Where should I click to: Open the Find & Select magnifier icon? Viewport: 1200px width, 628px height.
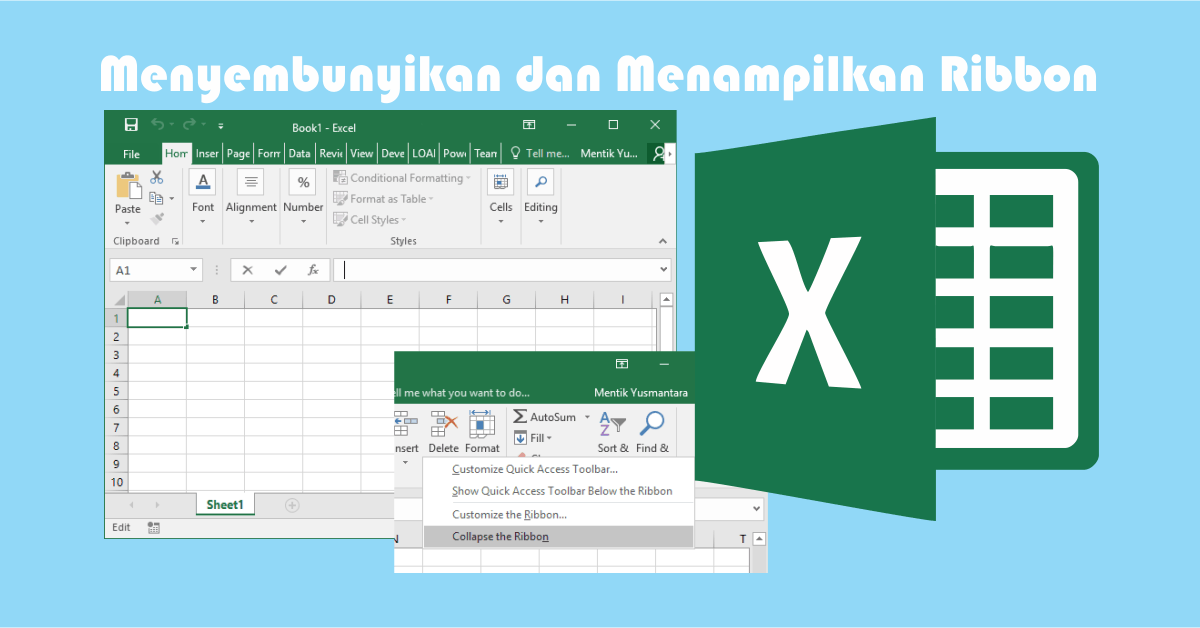pyautogui.click(x=652, y=423)
